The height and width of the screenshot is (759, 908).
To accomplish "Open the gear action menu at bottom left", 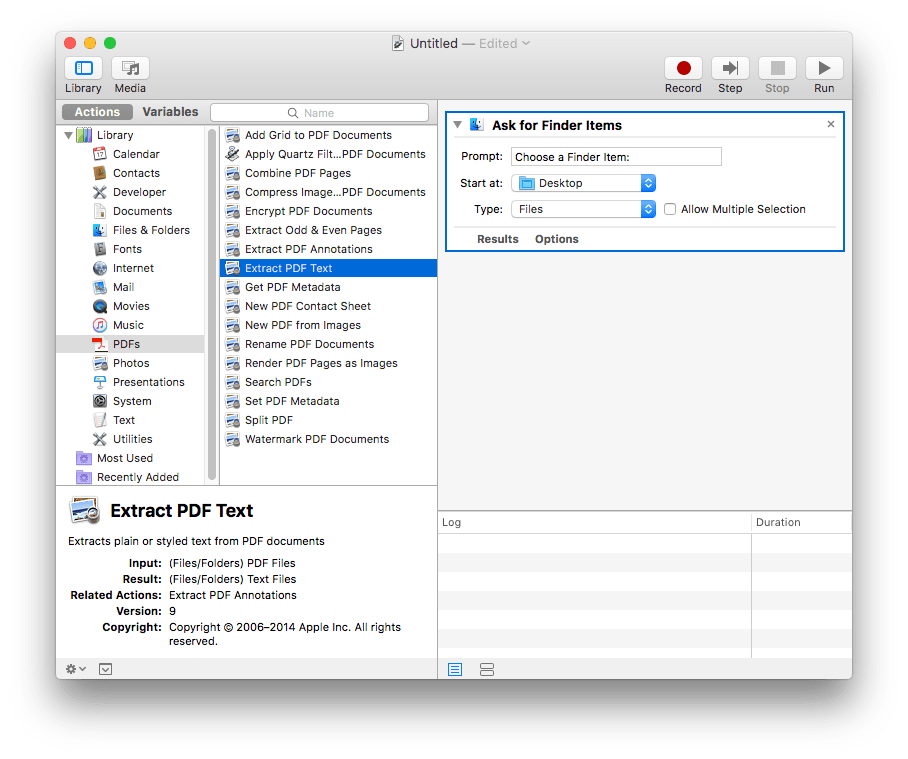I will (x=73, y=668).
